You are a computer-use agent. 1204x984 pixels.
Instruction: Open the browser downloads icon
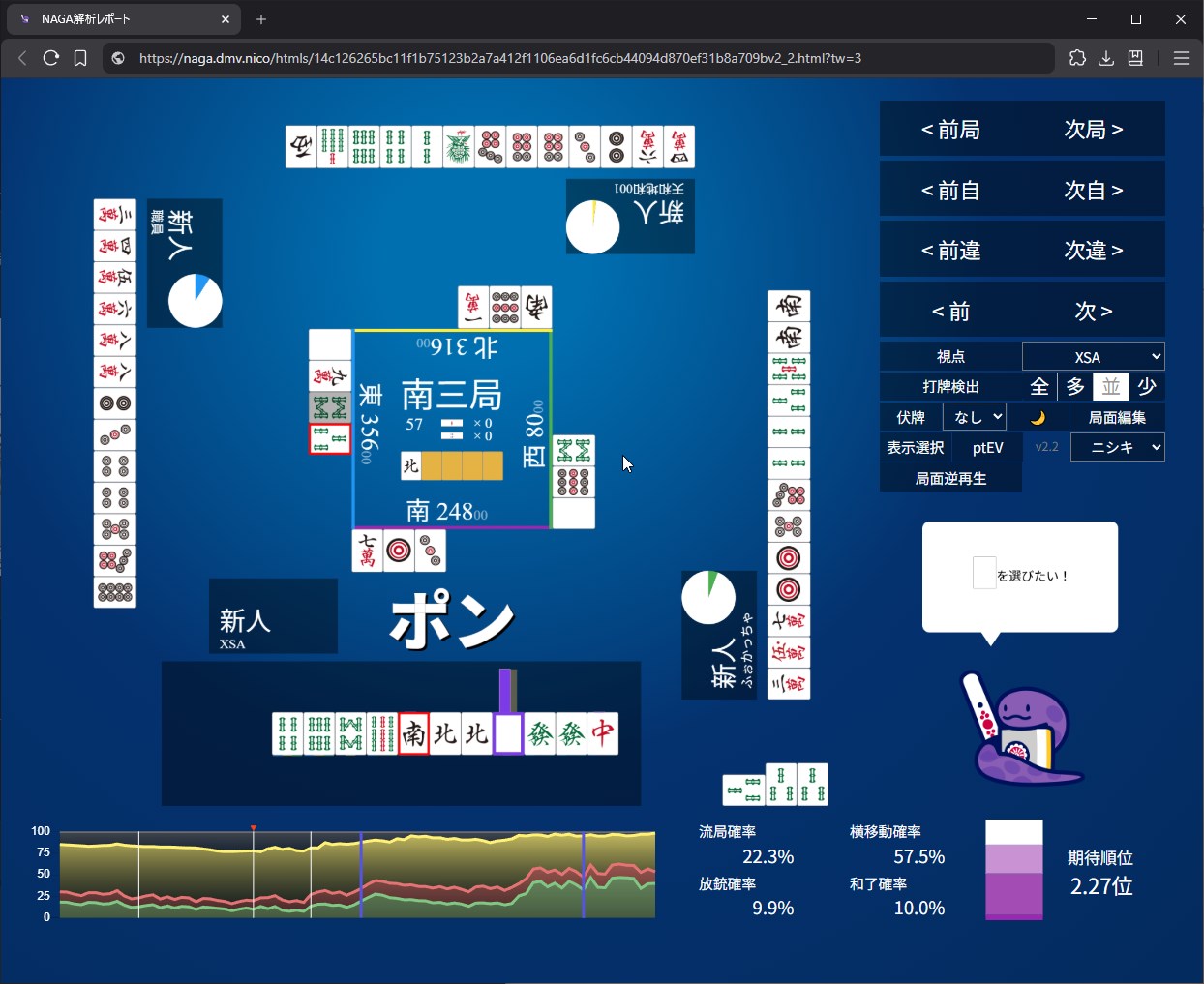click(1106, 58)
